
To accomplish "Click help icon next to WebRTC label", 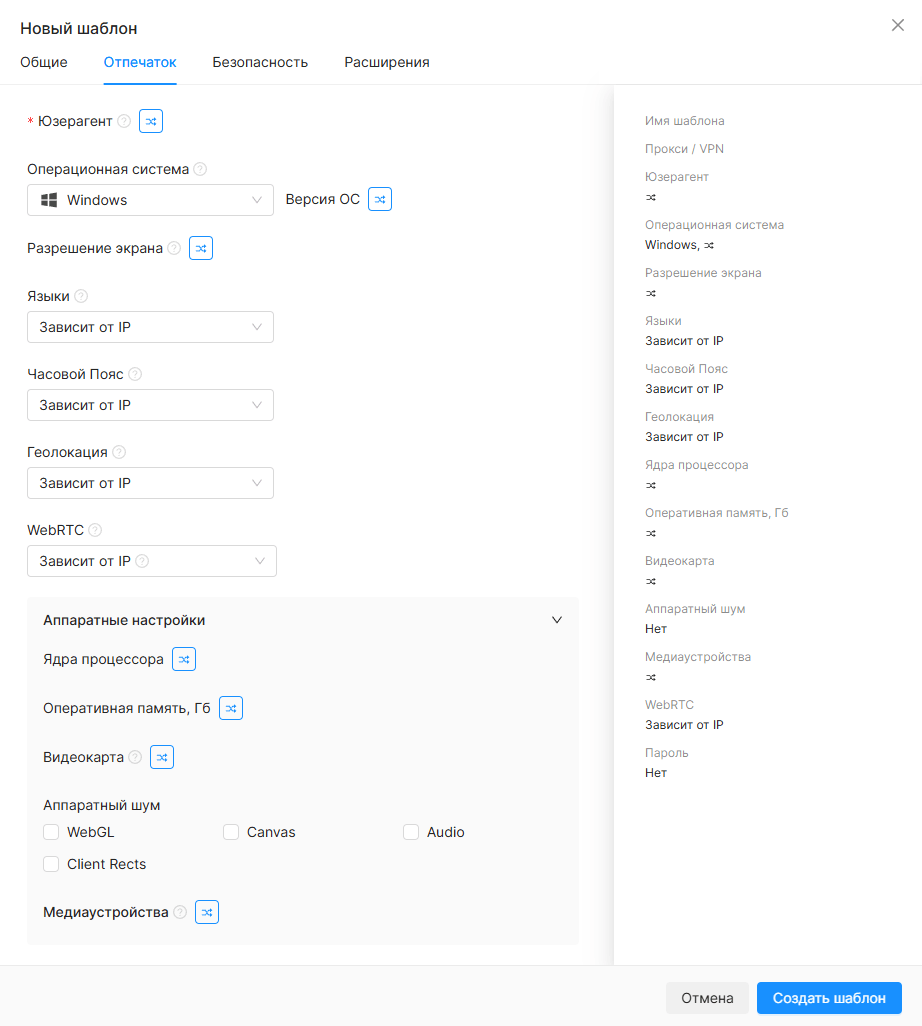I will tap(95, 529).
